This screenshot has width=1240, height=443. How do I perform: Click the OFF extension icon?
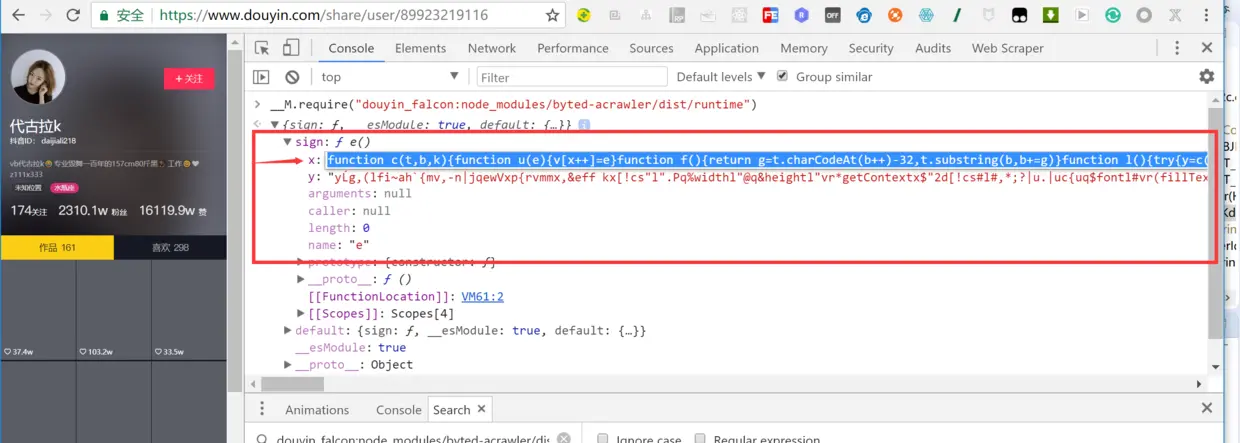[833, 15]
